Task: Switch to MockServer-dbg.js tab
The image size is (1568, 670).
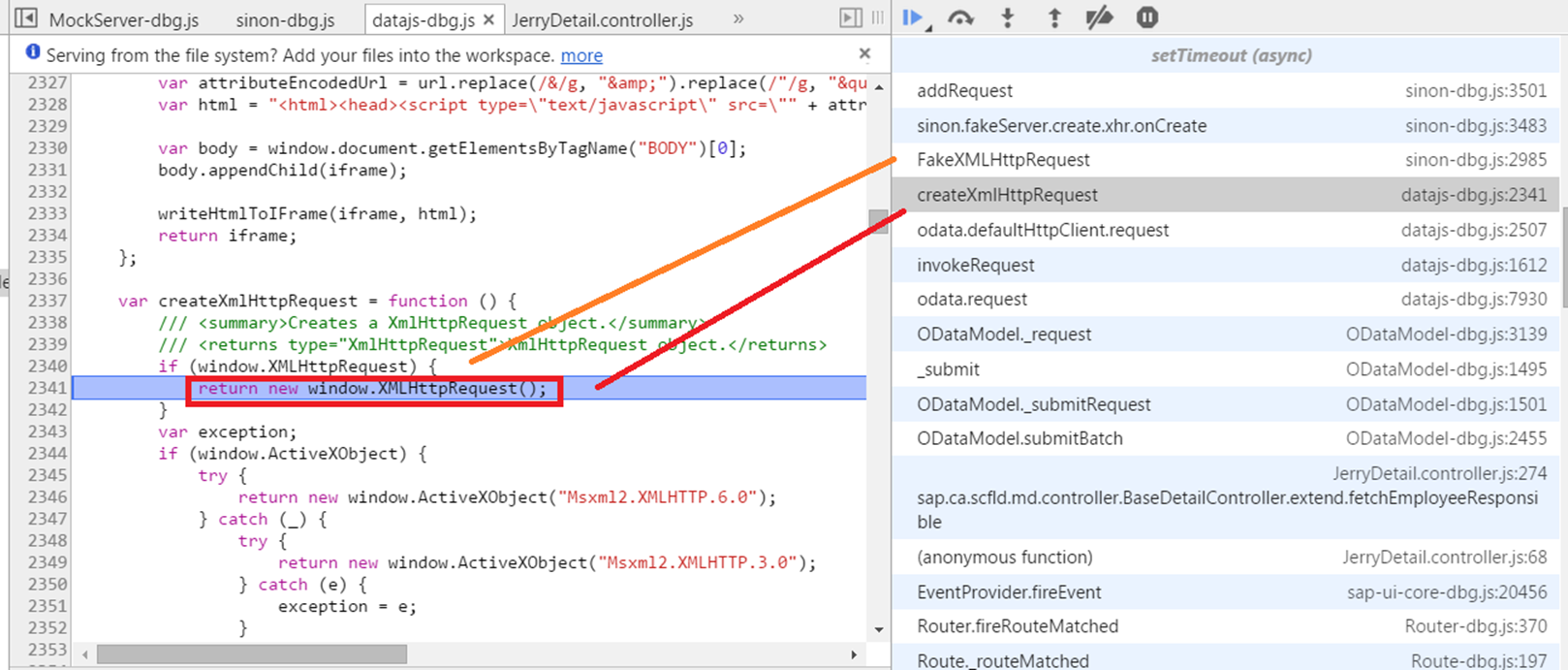Action: tap(124, 19)
